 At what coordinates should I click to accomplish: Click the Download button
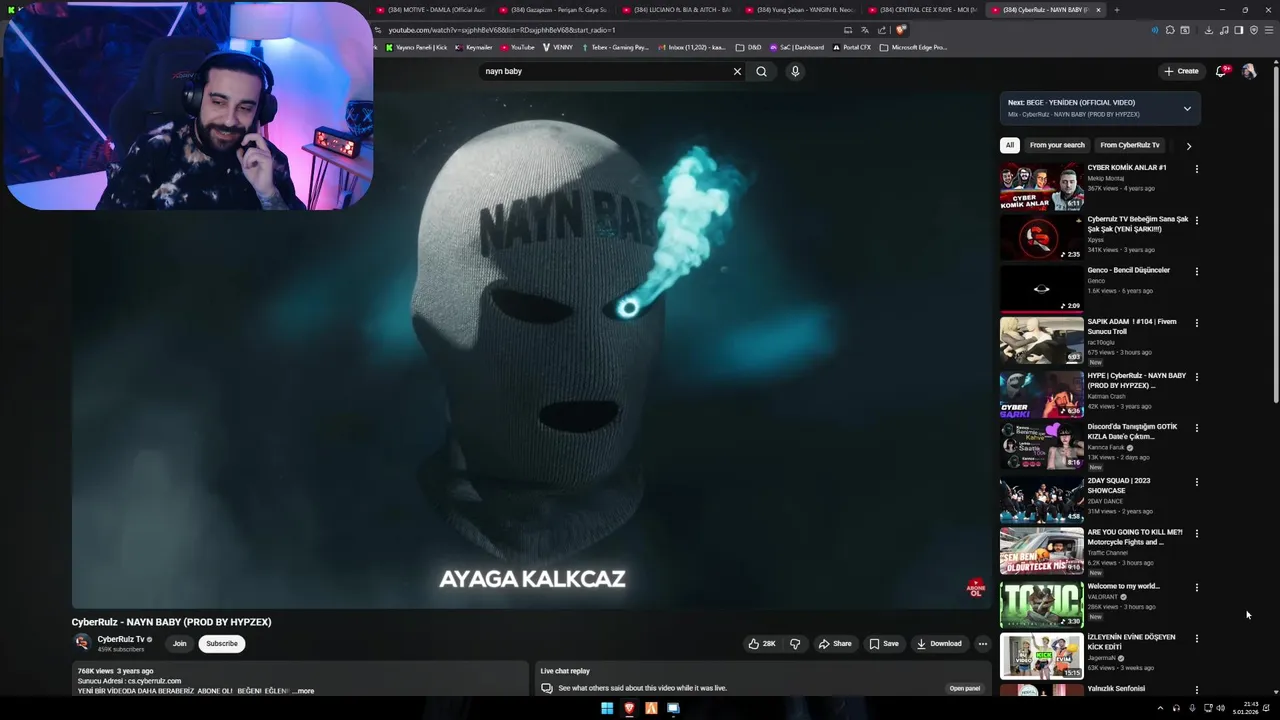pyautogui.click(x=939, y=644)
